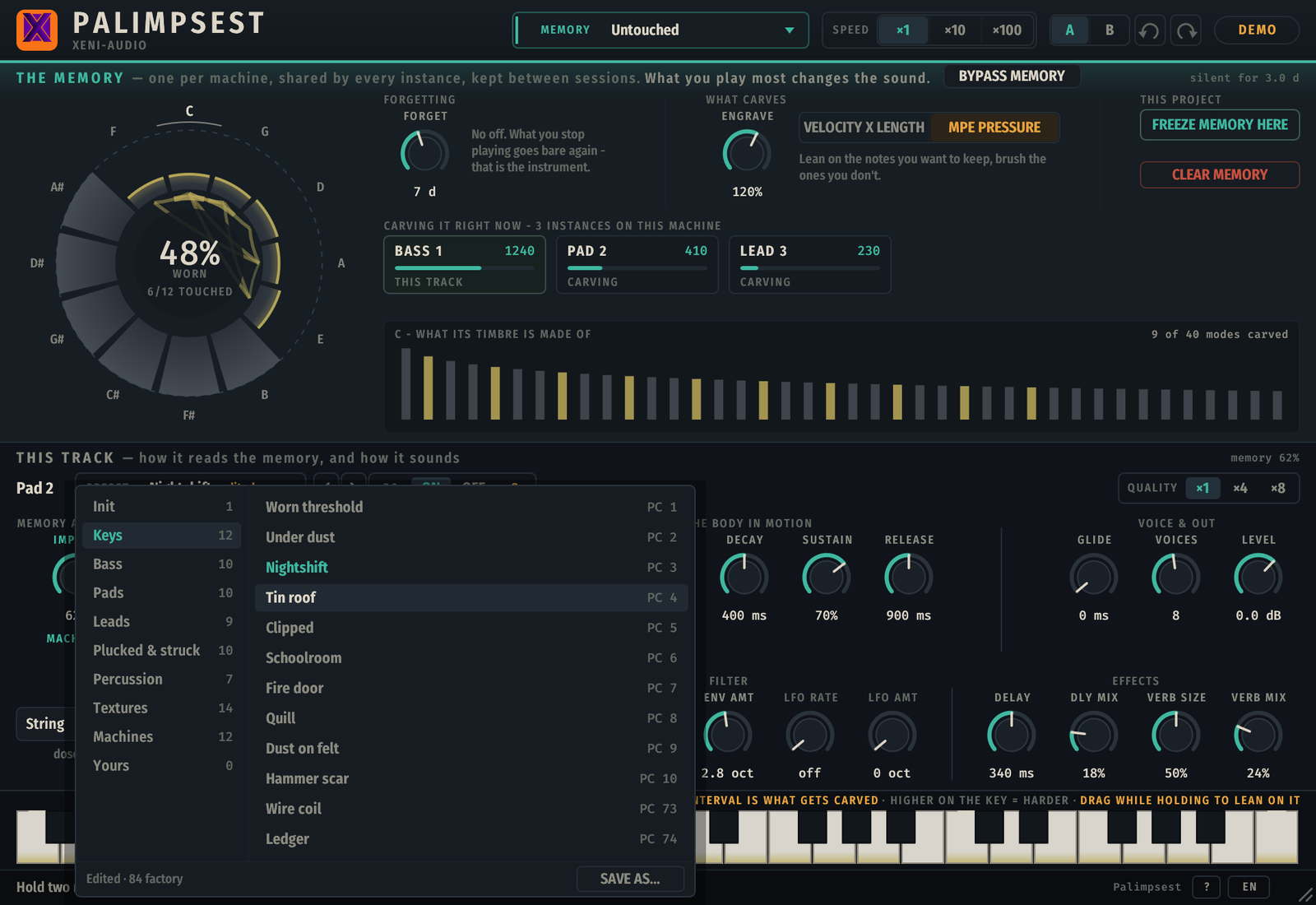This screenshot has height=905, width=1316.
Task: Click the DEMO button
Action: point(1257,30)
